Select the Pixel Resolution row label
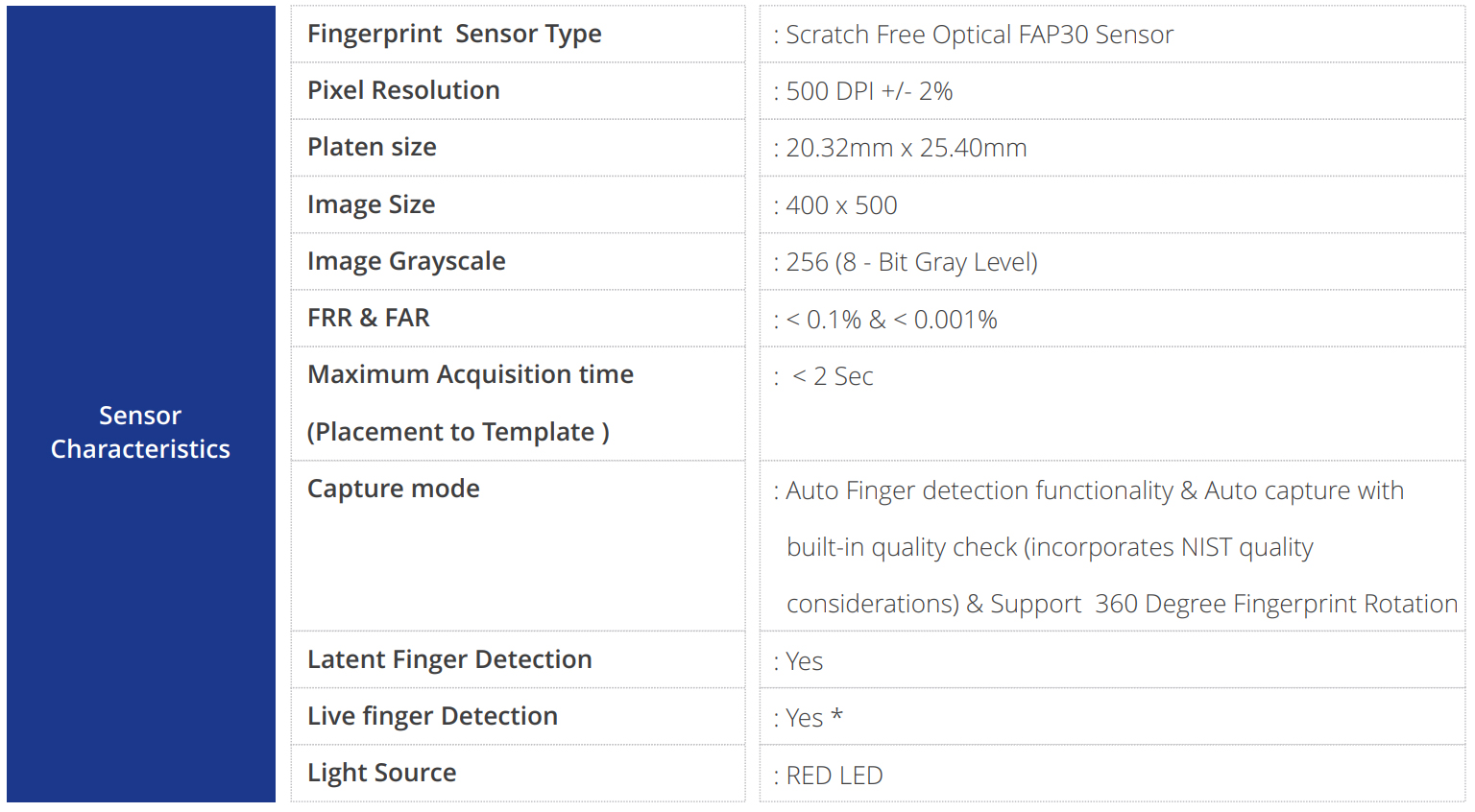 (x=403, y=91)
